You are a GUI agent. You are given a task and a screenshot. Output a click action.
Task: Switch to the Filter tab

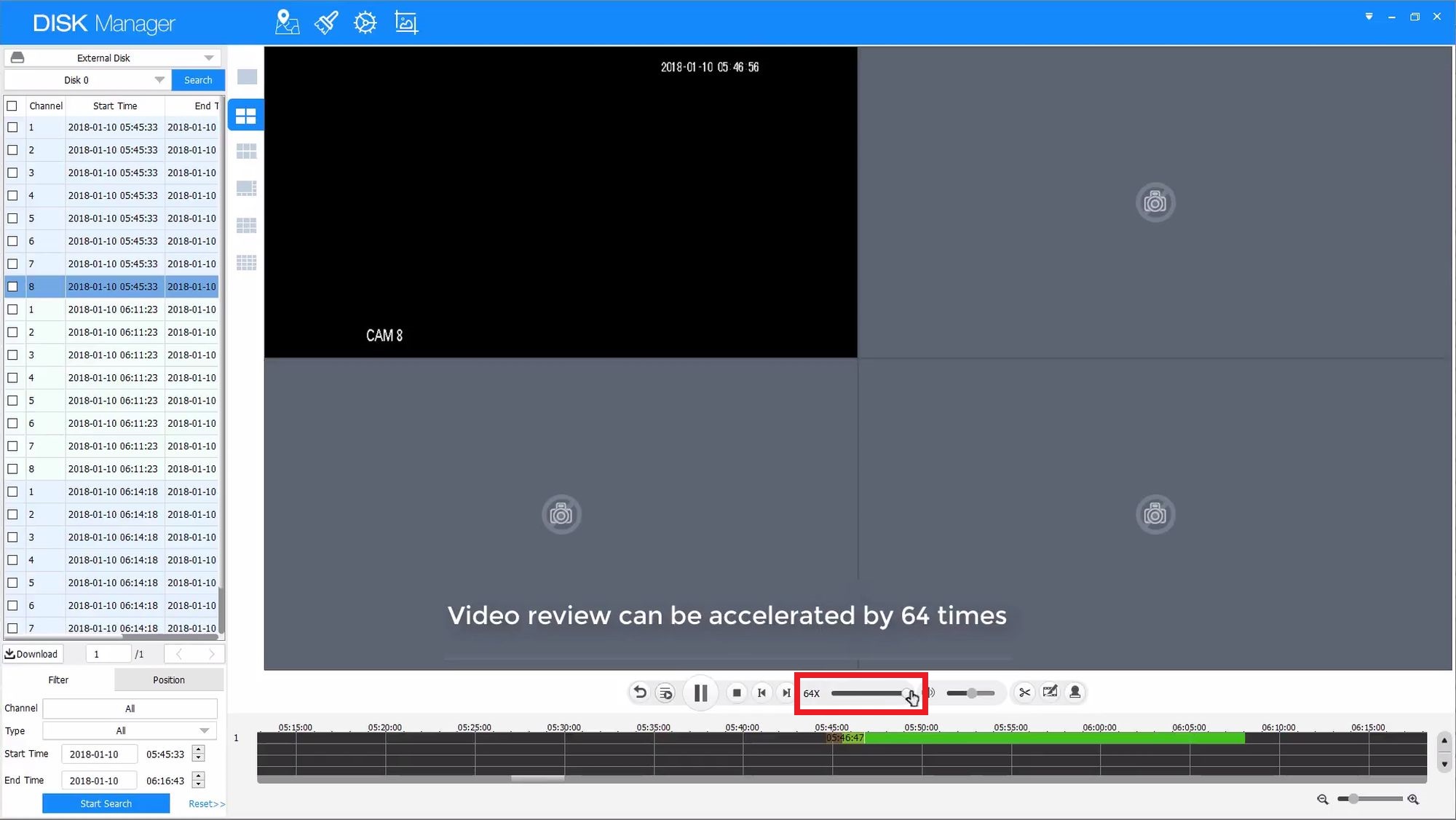58,679
